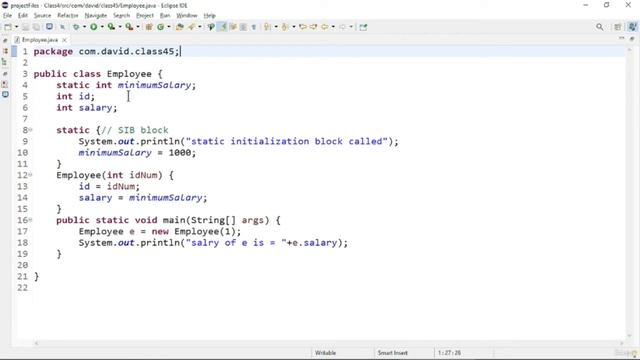Image resolution: width=640 pixels, height=360 pixels.
Task: Toggle Java editor breadcrumb icon
Action: (211, 27)
